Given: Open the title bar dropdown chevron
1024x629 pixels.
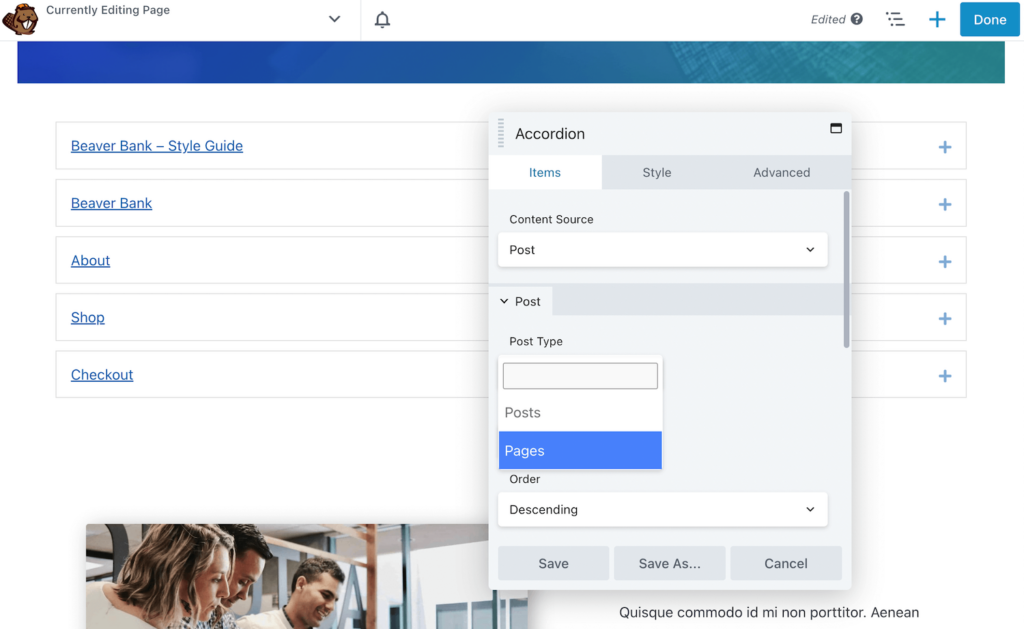Looking at the screenshot, I should [335, 20].
